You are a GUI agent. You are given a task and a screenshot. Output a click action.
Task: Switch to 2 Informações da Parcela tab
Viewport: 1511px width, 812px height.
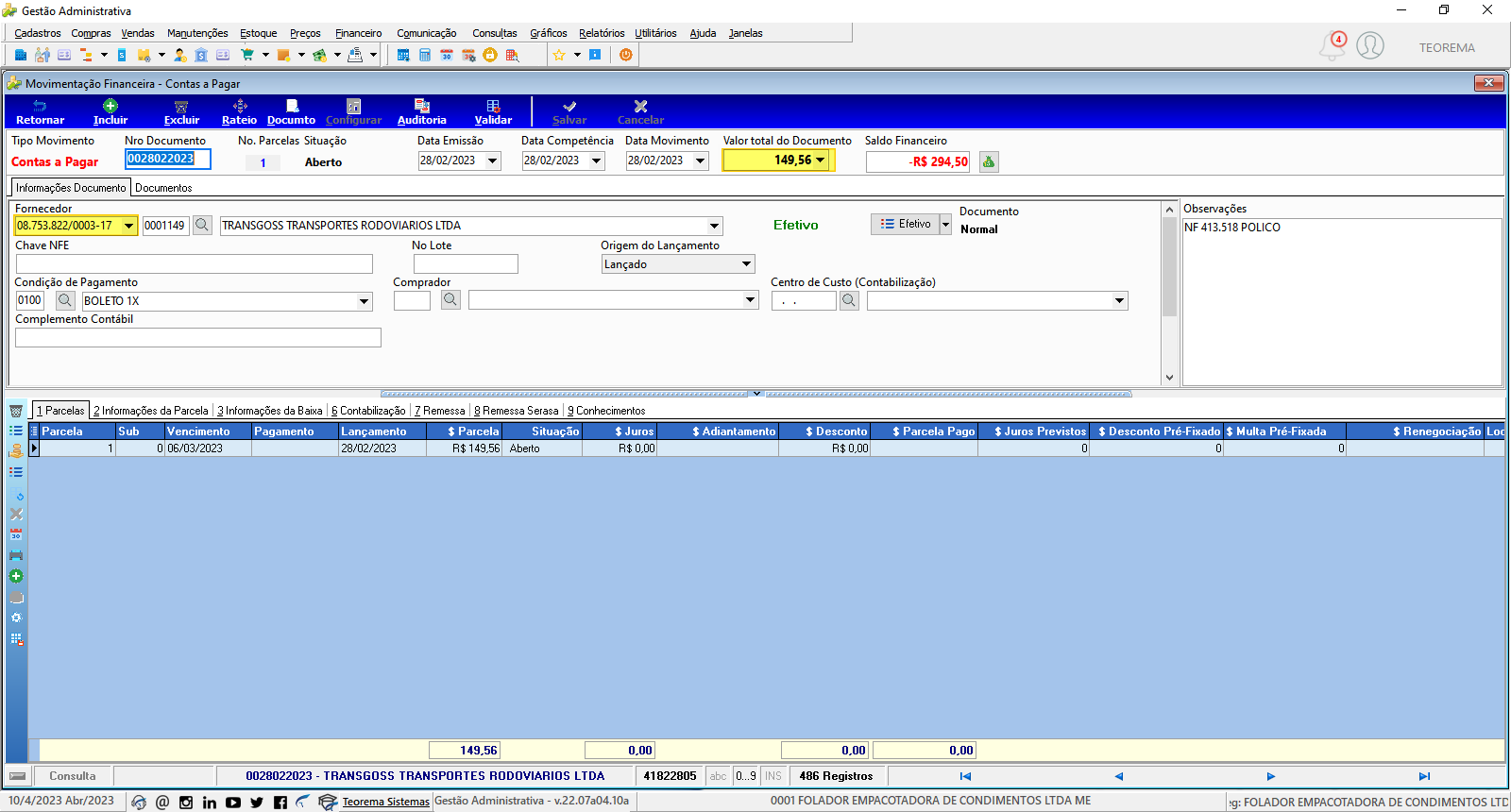coord(151,411)
